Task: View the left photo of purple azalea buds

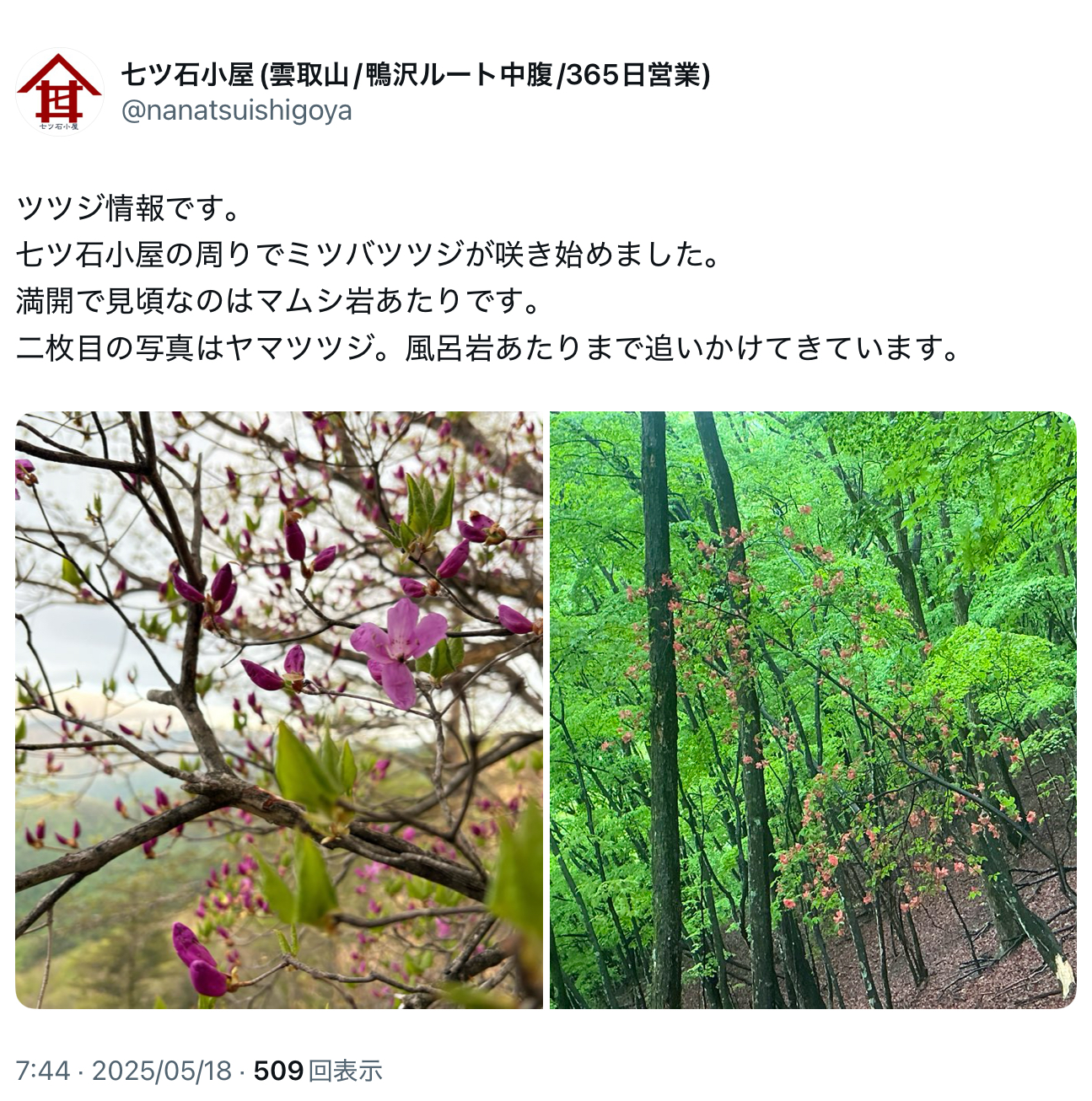Action: pyautogui.click(x=279, y=710)
